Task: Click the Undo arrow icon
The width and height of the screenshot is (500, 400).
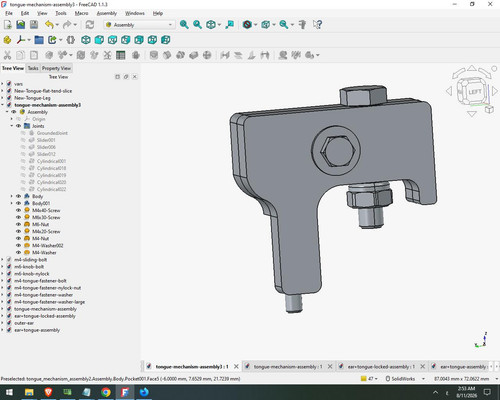Action: pos(49,25)
